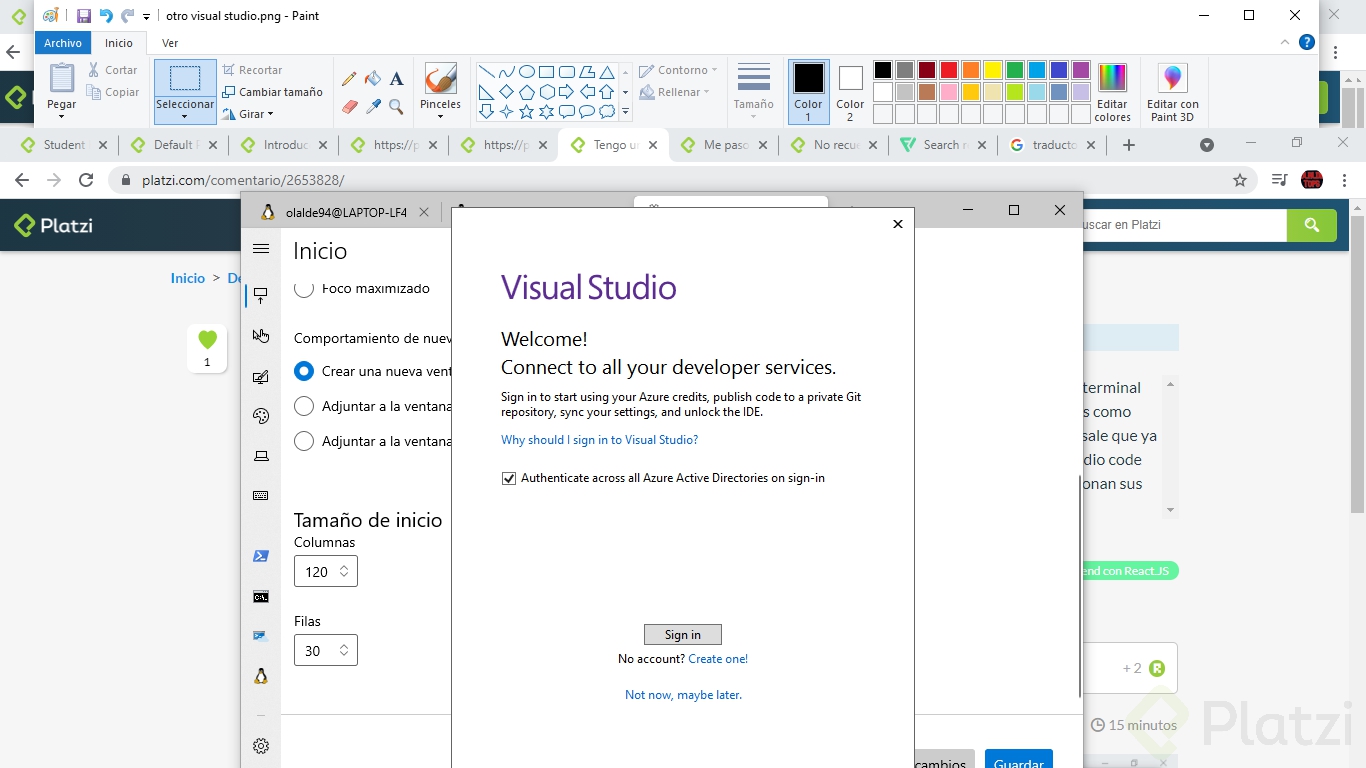Click the Columnas 120 number field
The image size is (1366, 768).
(325, 571)
